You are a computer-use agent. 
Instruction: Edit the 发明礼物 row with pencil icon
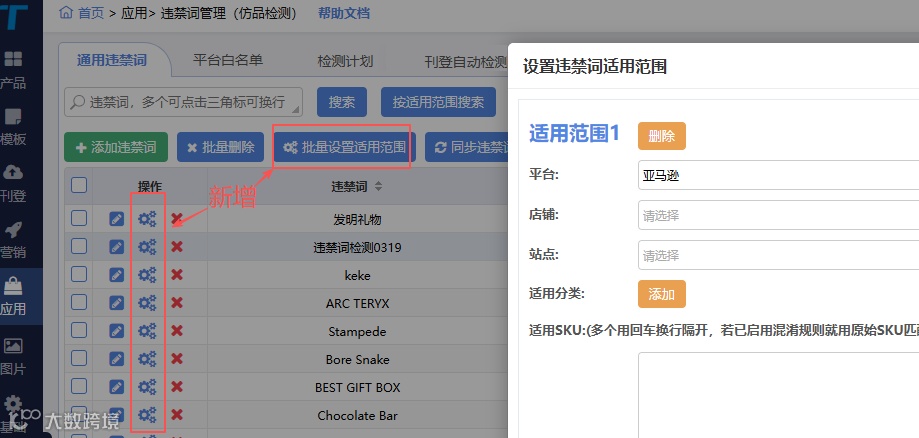click(117, 219)
